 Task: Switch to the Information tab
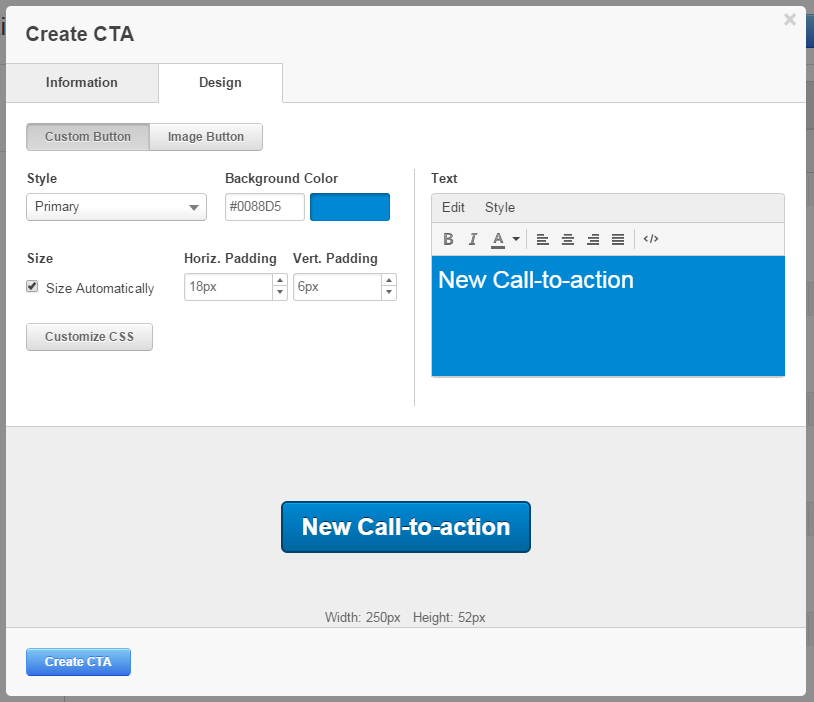click(x=82, y=83)
